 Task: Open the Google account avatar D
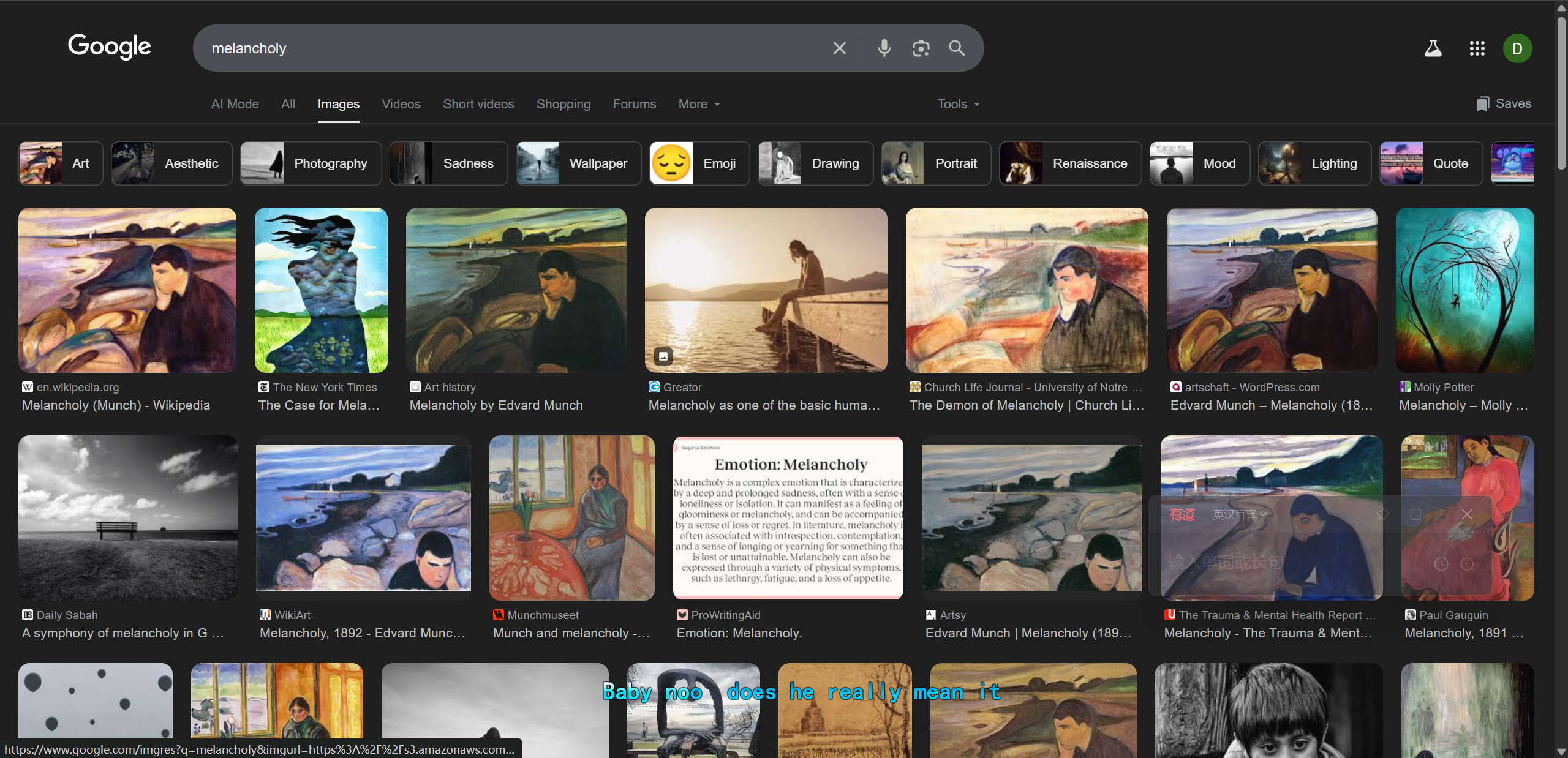click(x=1517, y=48)
